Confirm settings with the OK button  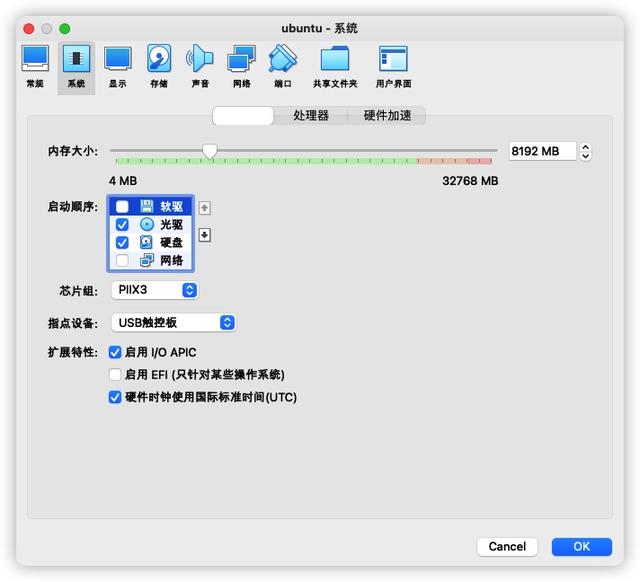582,546
